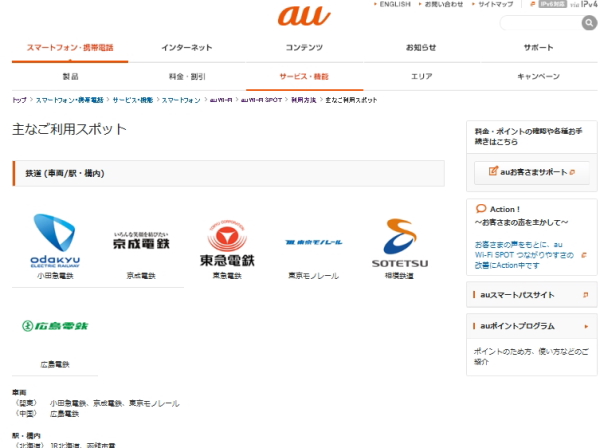Click the Tokyu (東急電鉄) logo
The width and height of the screenshot is (600, 448).
[227, 245]
